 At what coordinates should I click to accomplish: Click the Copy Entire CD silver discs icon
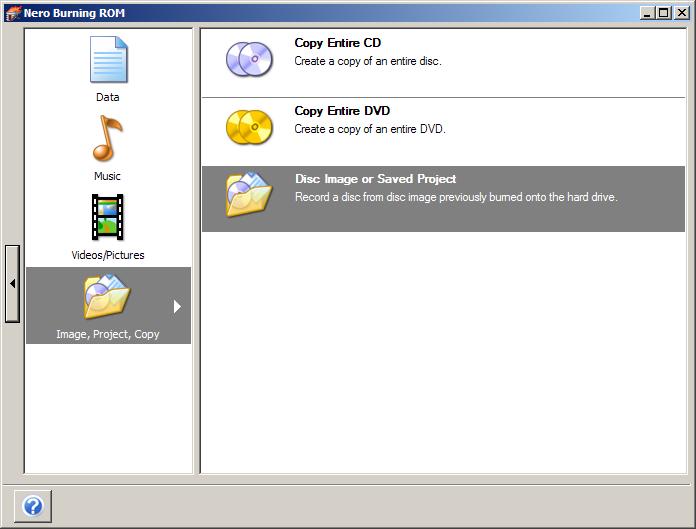pos(249,59)
